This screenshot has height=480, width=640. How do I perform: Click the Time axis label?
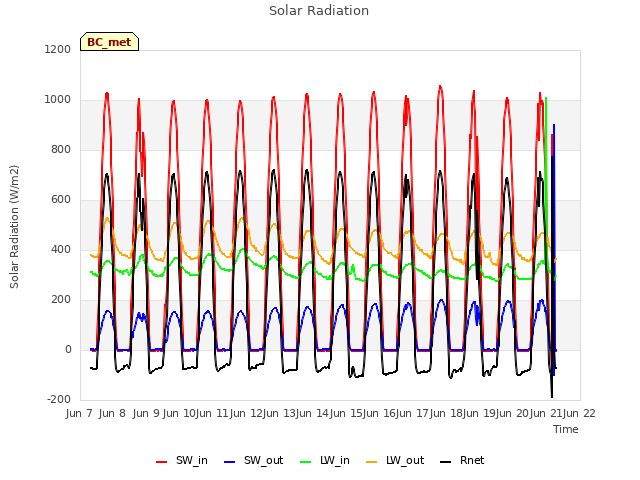tap(566, 429)
